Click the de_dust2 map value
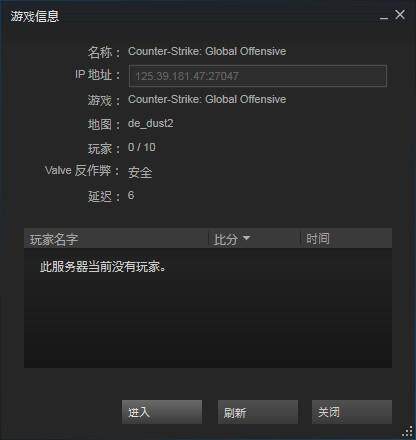This screenshot has height=440, width=416. 151,124
